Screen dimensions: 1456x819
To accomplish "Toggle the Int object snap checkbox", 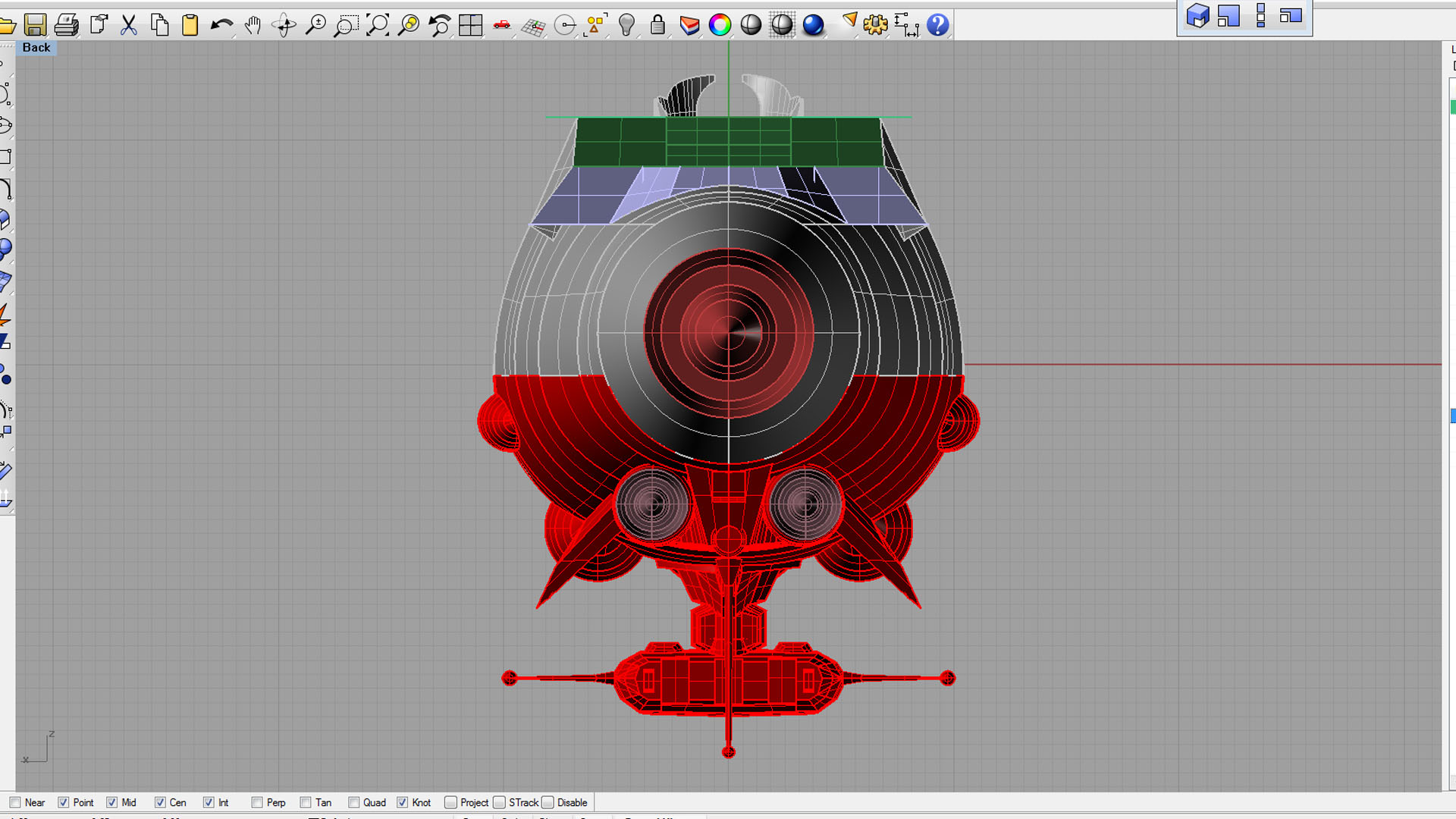I will coord(209,802).
